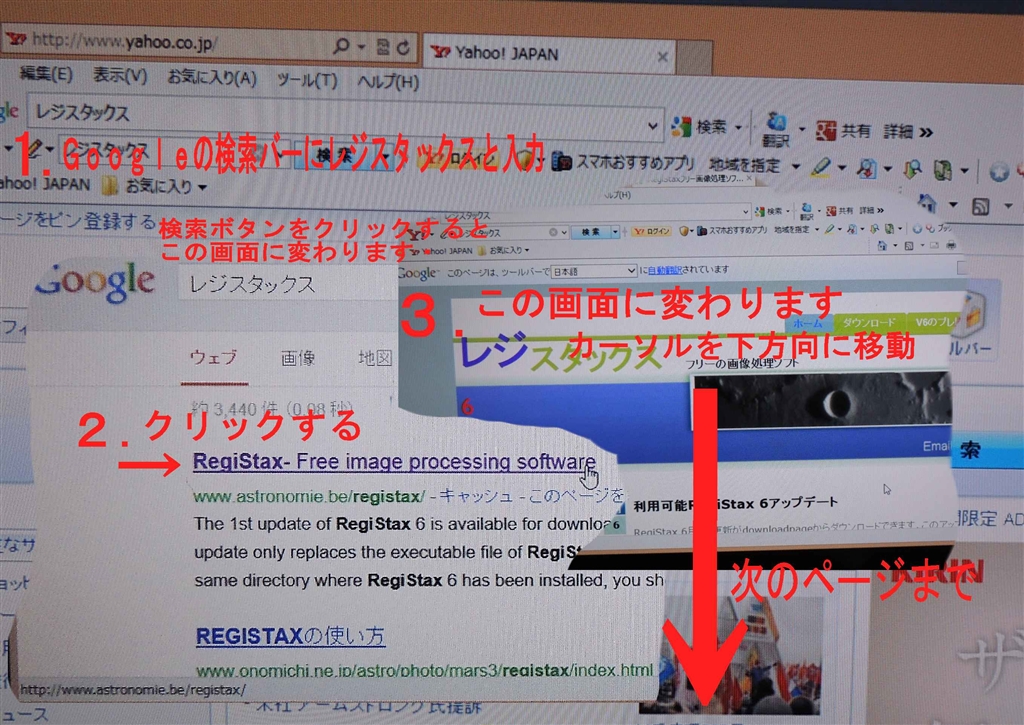
Task: Click the 検索 button in inset Yahoo toolbar
Action: pos(590,233)
